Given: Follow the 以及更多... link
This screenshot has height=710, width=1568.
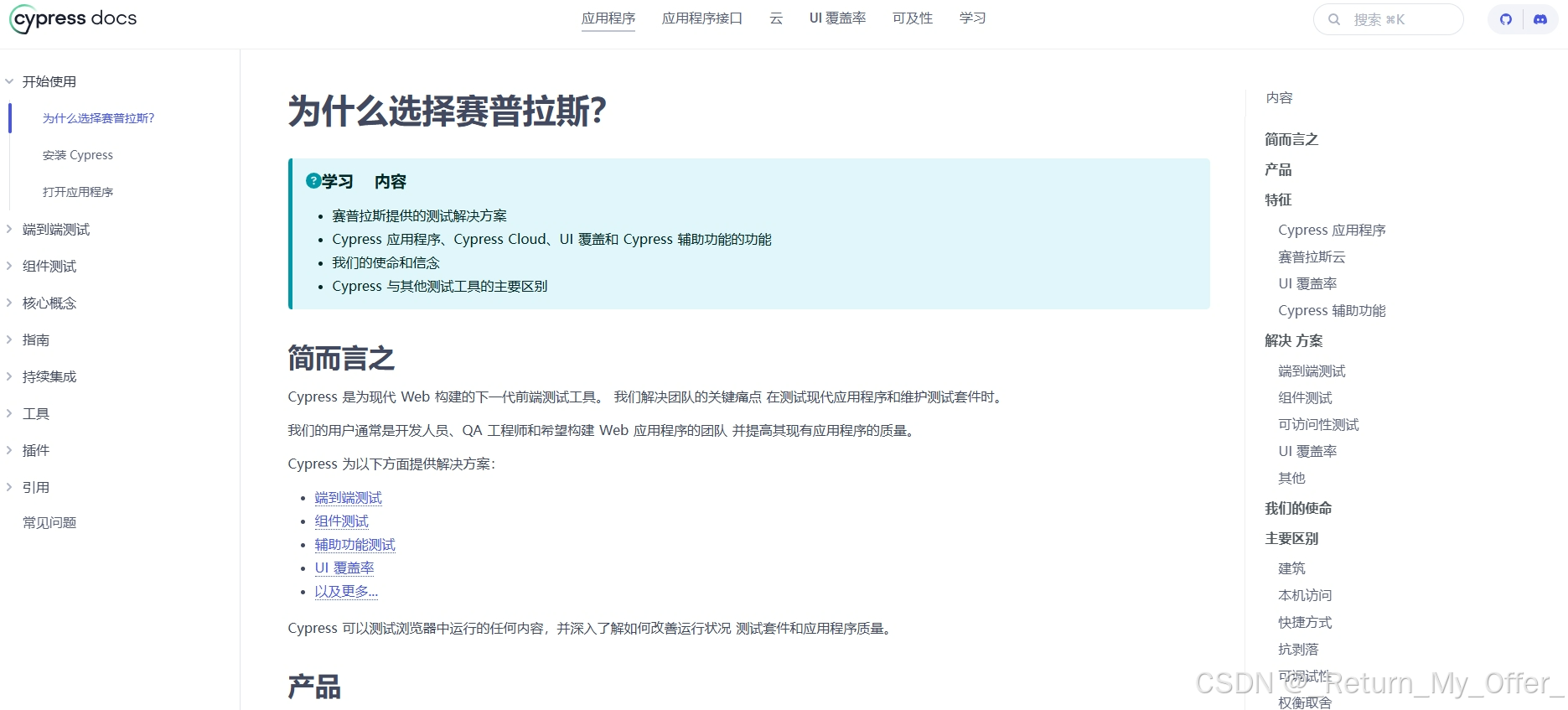Looking at the screenshot, I should click(x=346, y=592).
